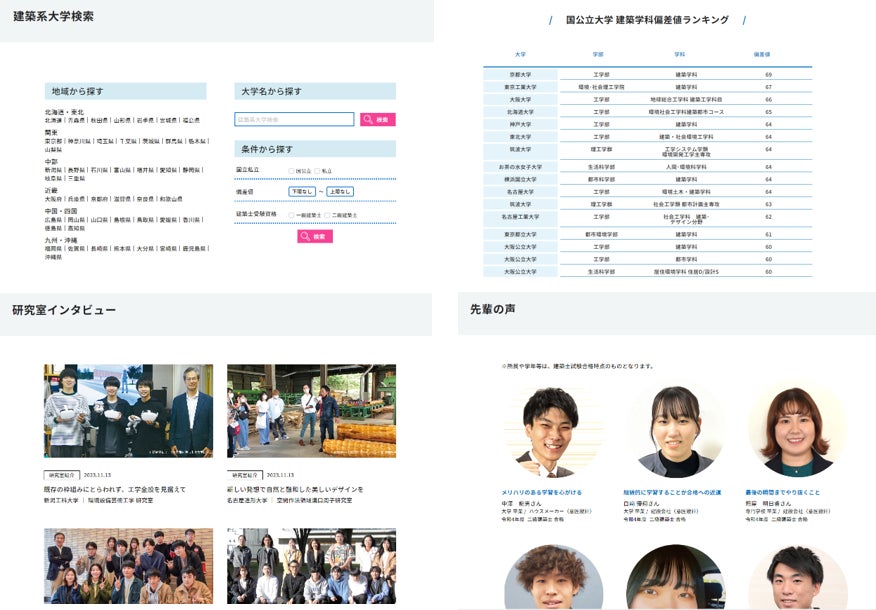Click 研究室紹介 tag under the white bowls photo
Screen dimensions: 876x610
pos(61,475)
